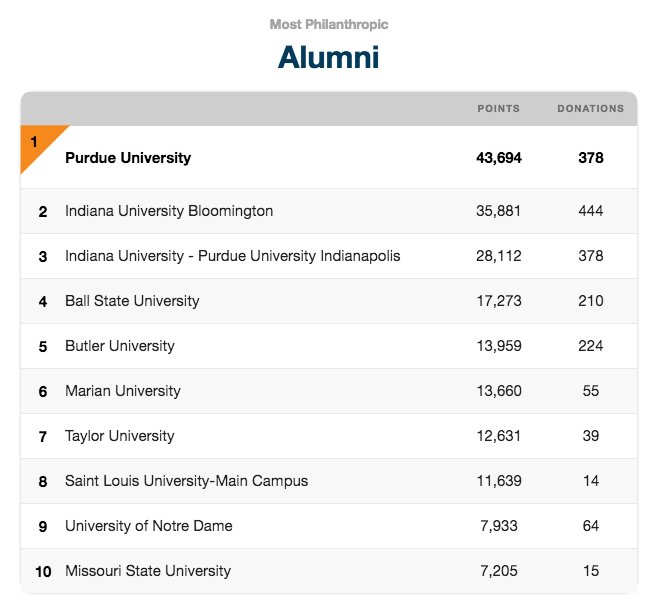Open Indiana University - Purdue University Indianapolis

(233, 256)
